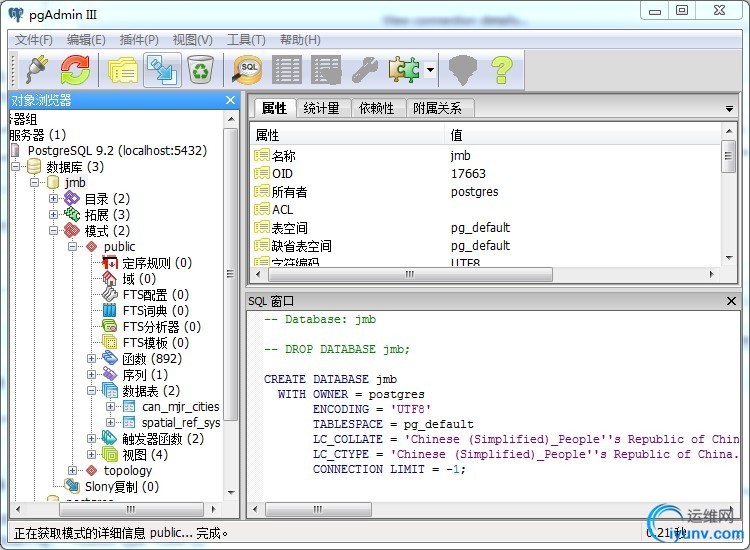Select the FTS分析器 (0) tree item
Image resolution: width=750 pixels, height=550 pixels.
162,327
